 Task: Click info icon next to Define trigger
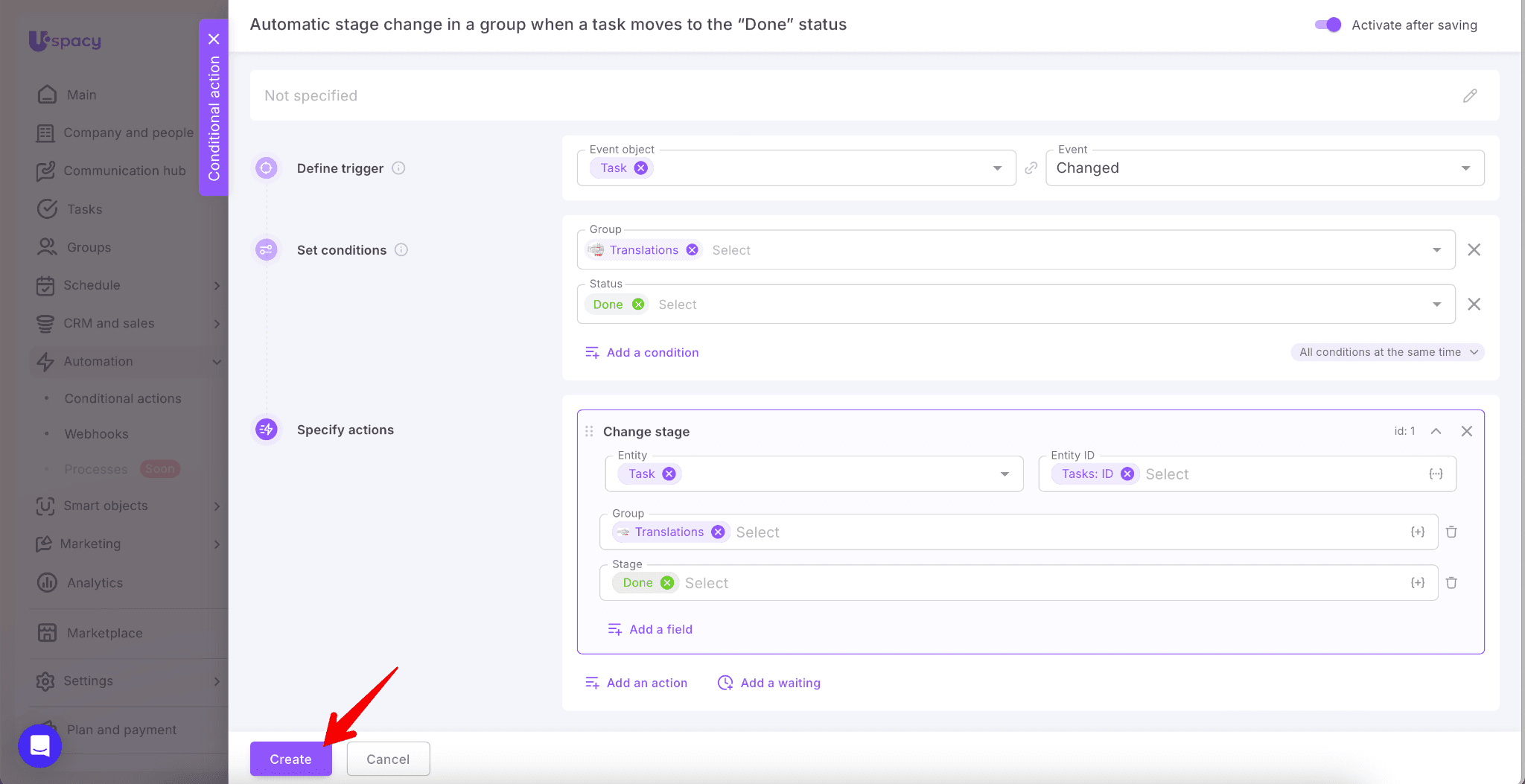[x=398, y=168]
